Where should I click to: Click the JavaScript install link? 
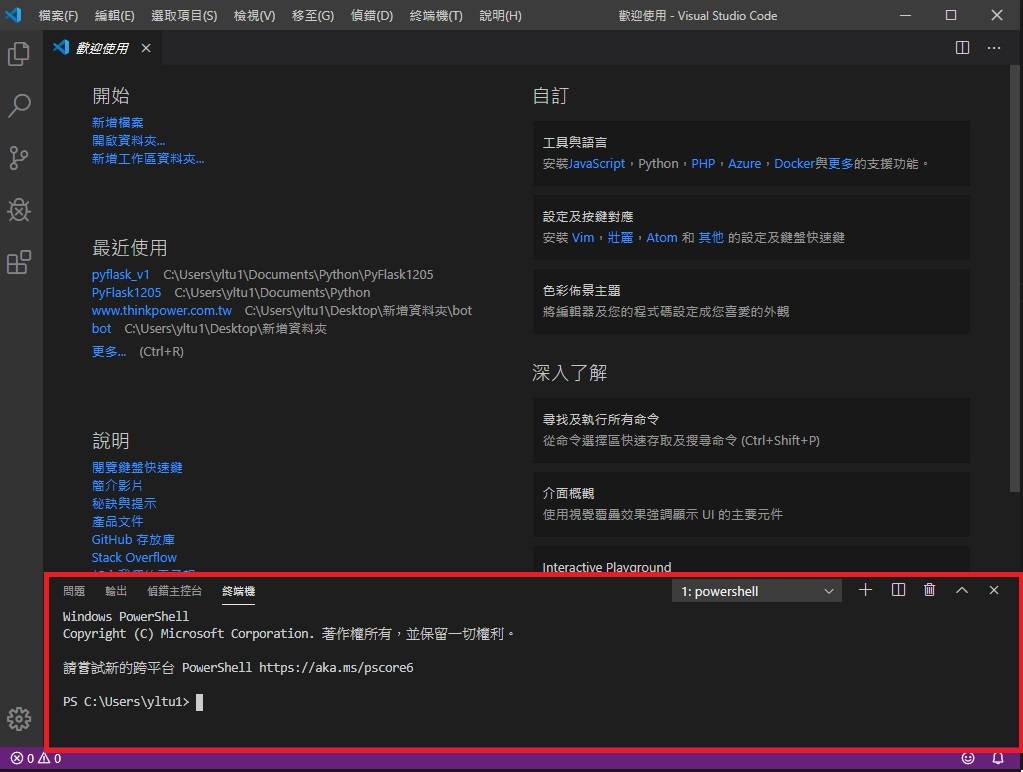(x=597, y=164)
